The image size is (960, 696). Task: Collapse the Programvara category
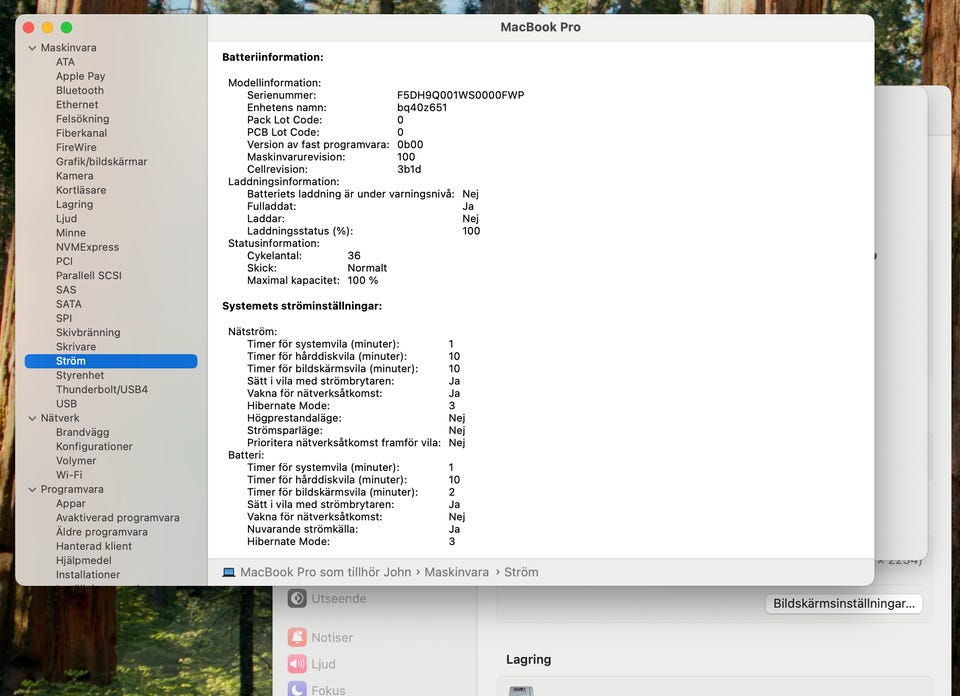(x=32, y=490)
